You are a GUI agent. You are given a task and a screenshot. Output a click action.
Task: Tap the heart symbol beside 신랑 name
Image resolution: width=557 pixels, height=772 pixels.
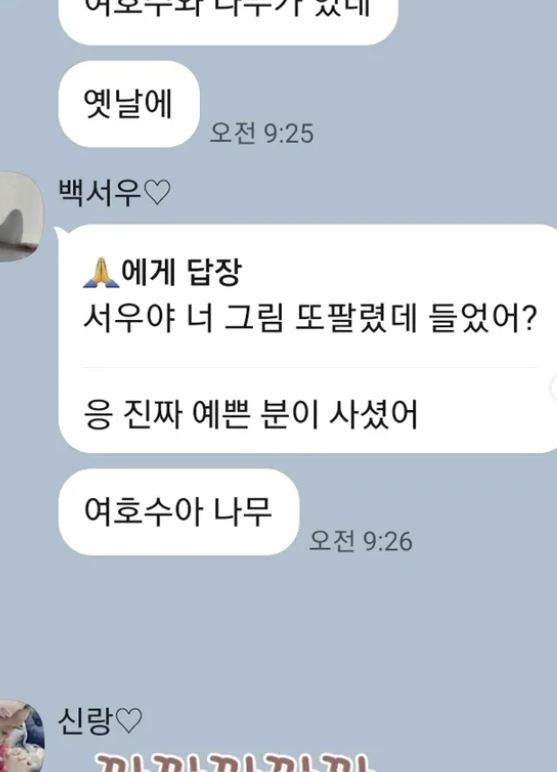pos(129,721)
